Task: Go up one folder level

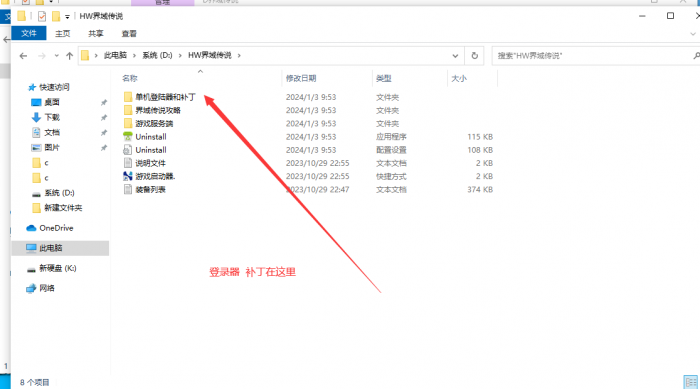Action: (69, 56)
